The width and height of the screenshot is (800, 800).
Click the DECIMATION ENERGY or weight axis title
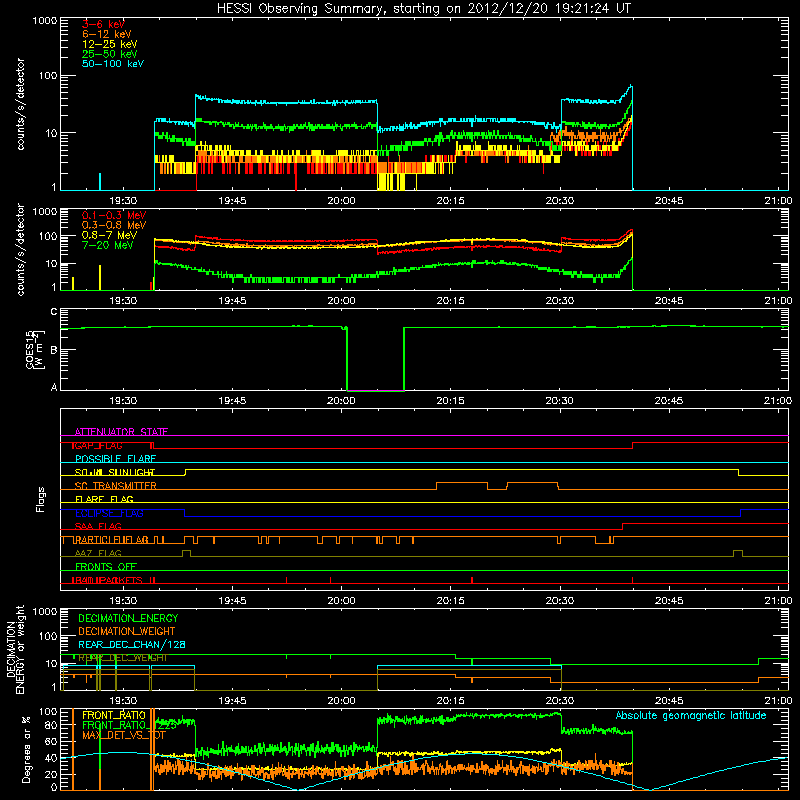(x=15, y=649)
